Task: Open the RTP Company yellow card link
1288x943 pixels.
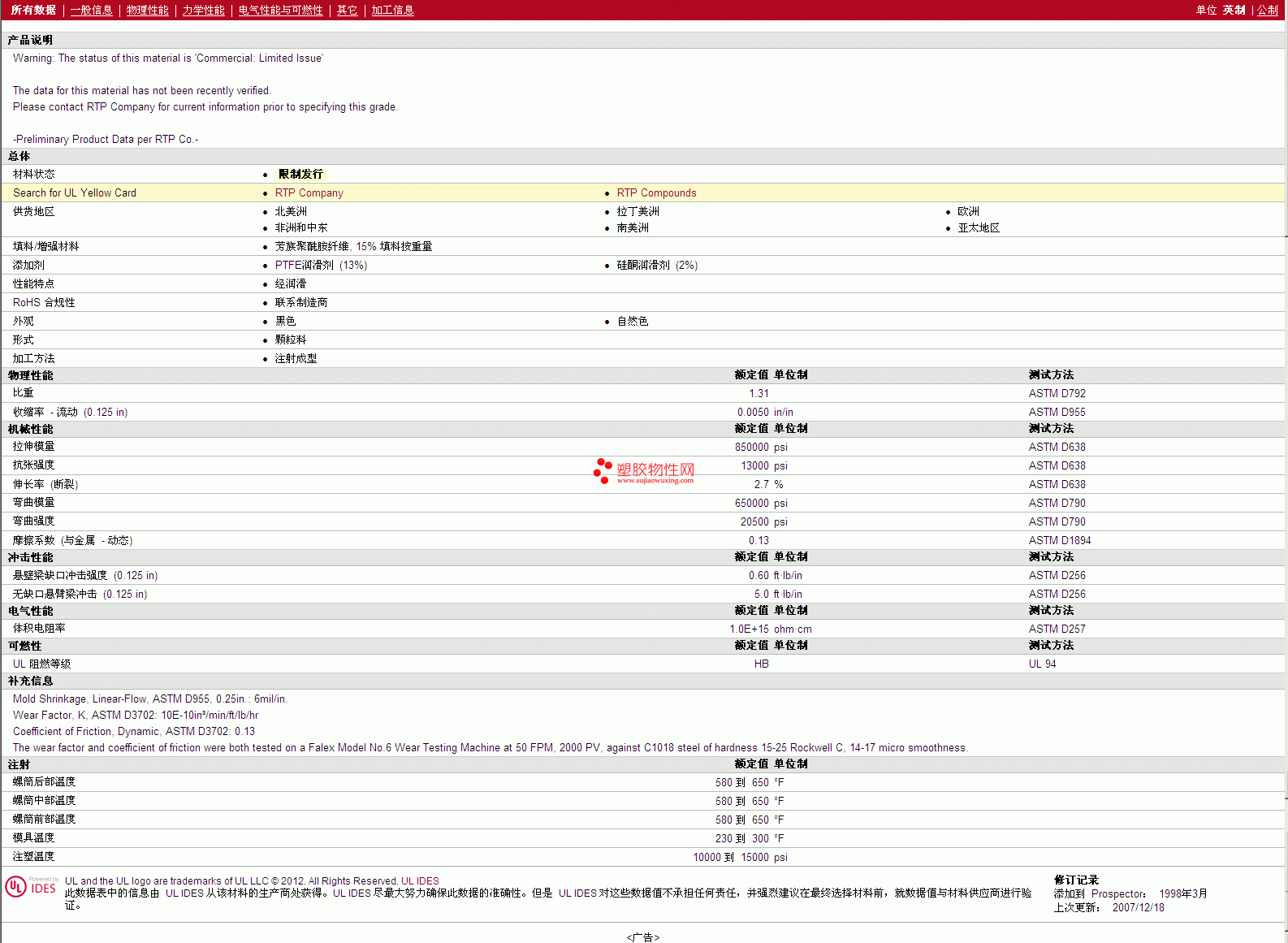Action: point(309,193)
